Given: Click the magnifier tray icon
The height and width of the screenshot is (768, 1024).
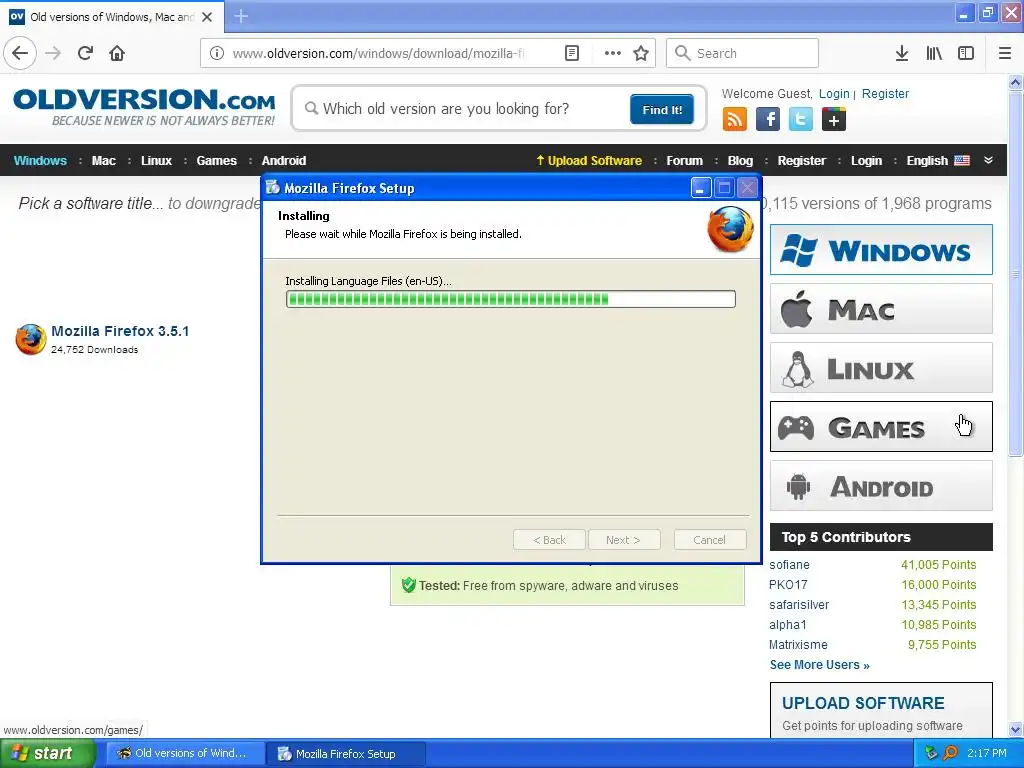Looking at the screenshot, I should [x=950, y=753].
